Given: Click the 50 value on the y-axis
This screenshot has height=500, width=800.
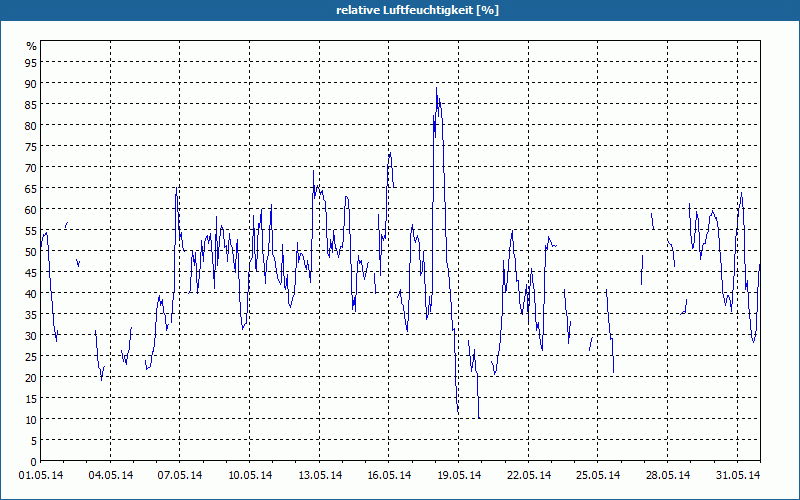Looking at the screenshot, I should click(x=32, y=252).
